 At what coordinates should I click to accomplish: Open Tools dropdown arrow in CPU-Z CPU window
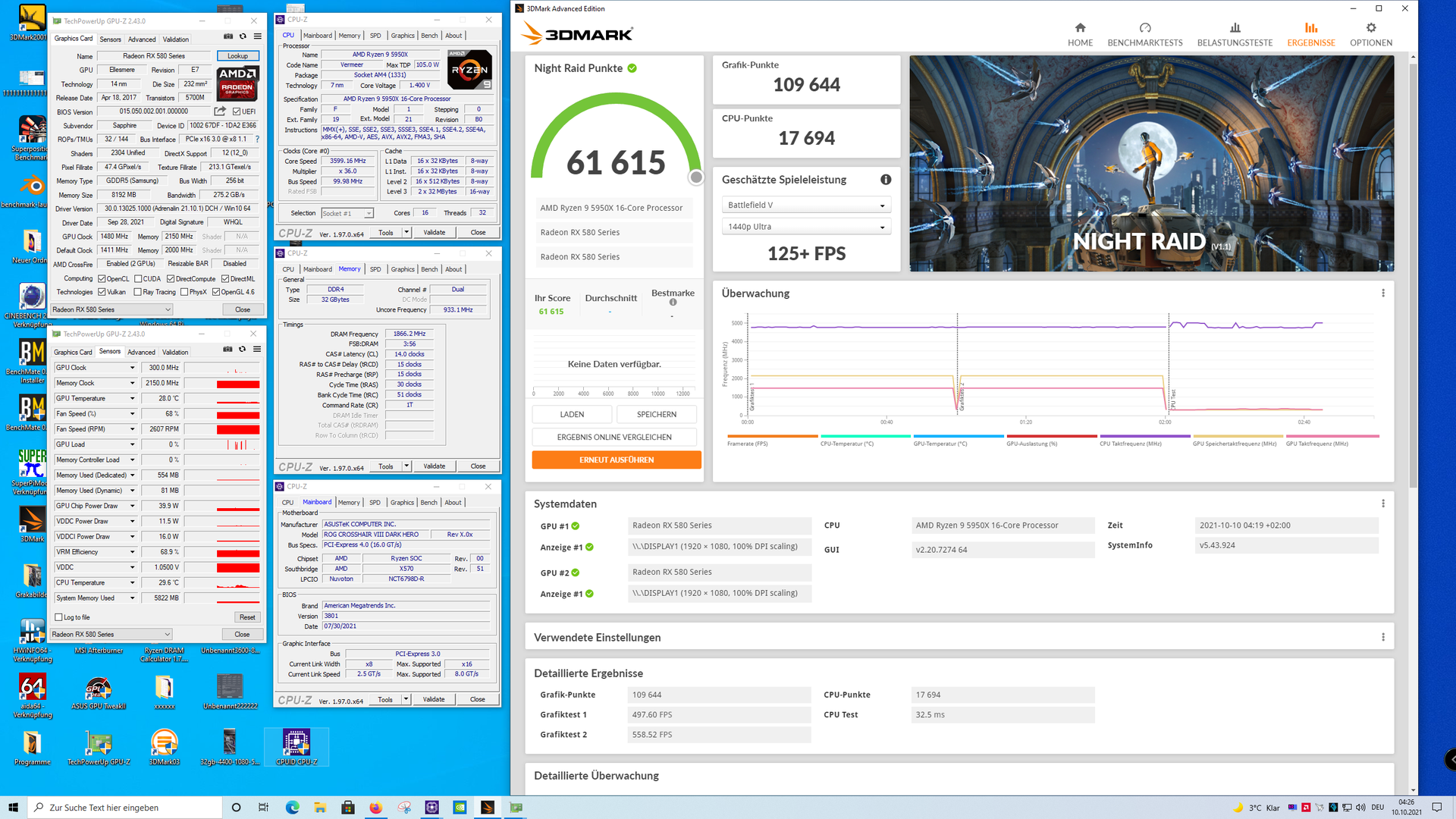coord(406,233)
